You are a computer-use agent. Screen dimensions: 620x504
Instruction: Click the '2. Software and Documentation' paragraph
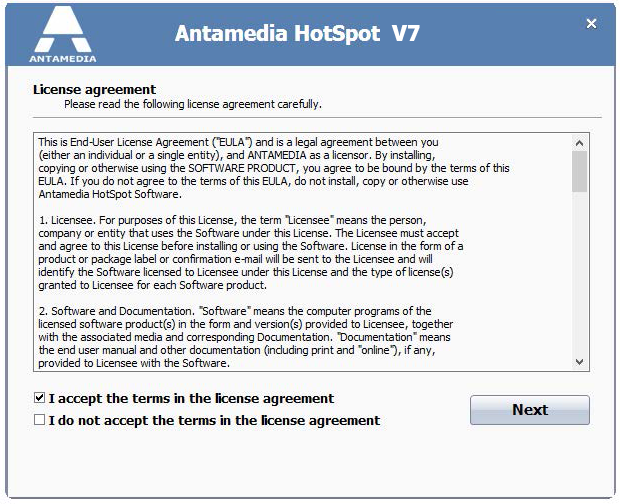pyautogui.click(x=246, y=337)
